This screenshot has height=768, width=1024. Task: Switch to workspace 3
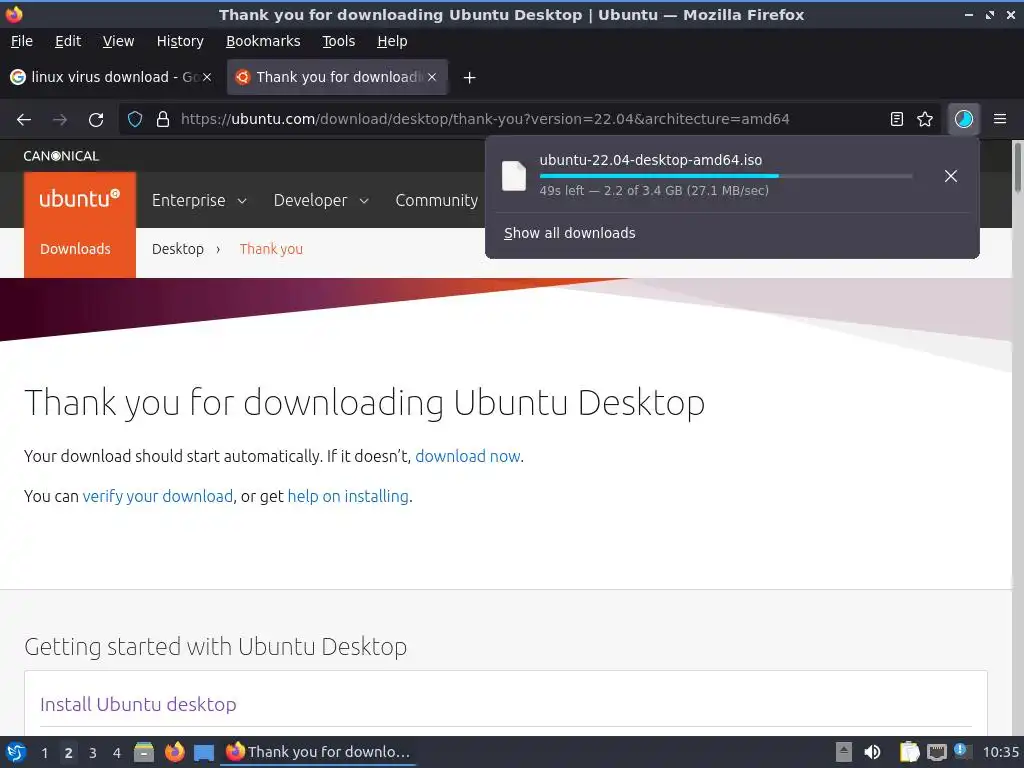point(93,753)
